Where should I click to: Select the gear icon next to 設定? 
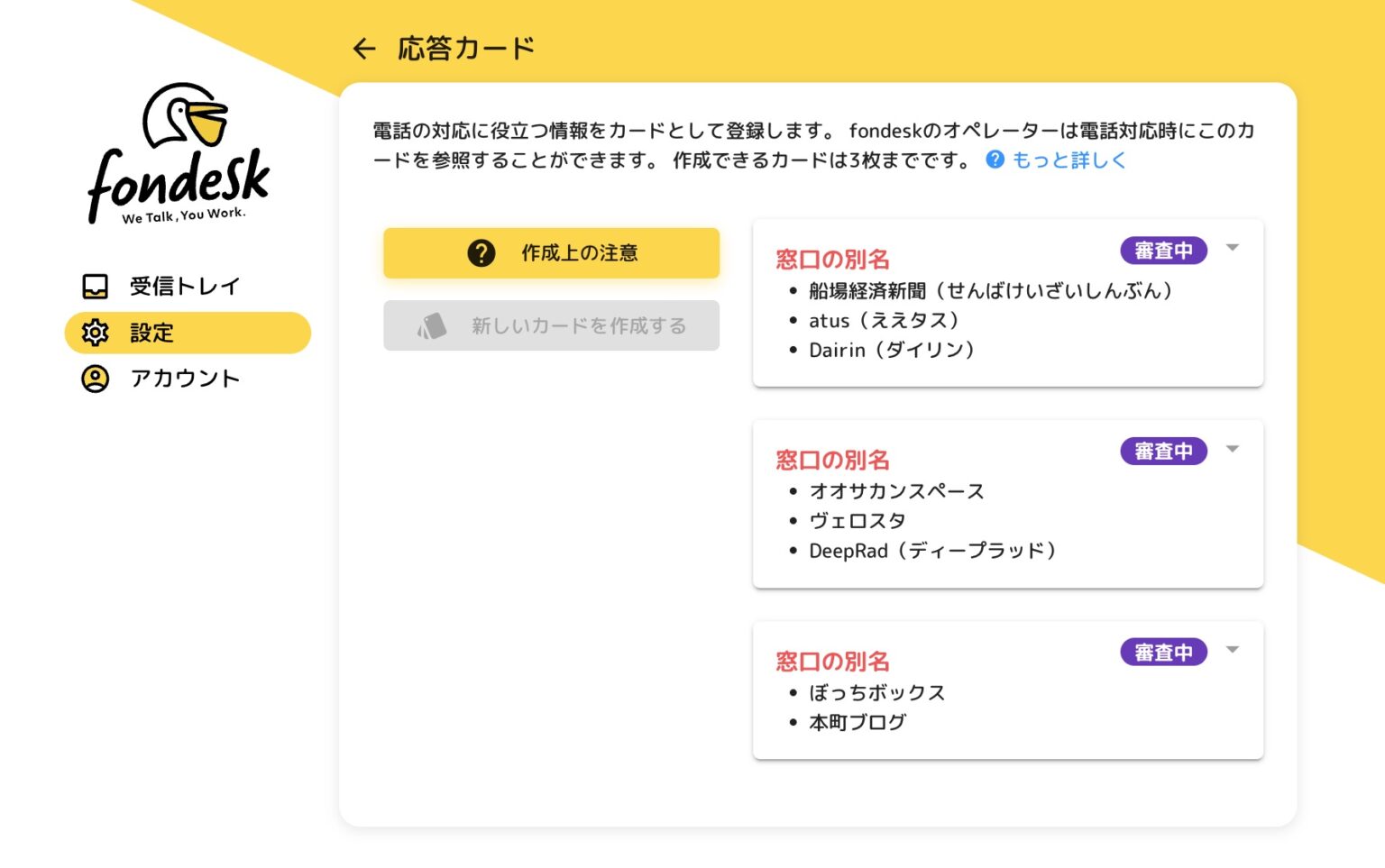pyautogui.click(x=95, y=333)
